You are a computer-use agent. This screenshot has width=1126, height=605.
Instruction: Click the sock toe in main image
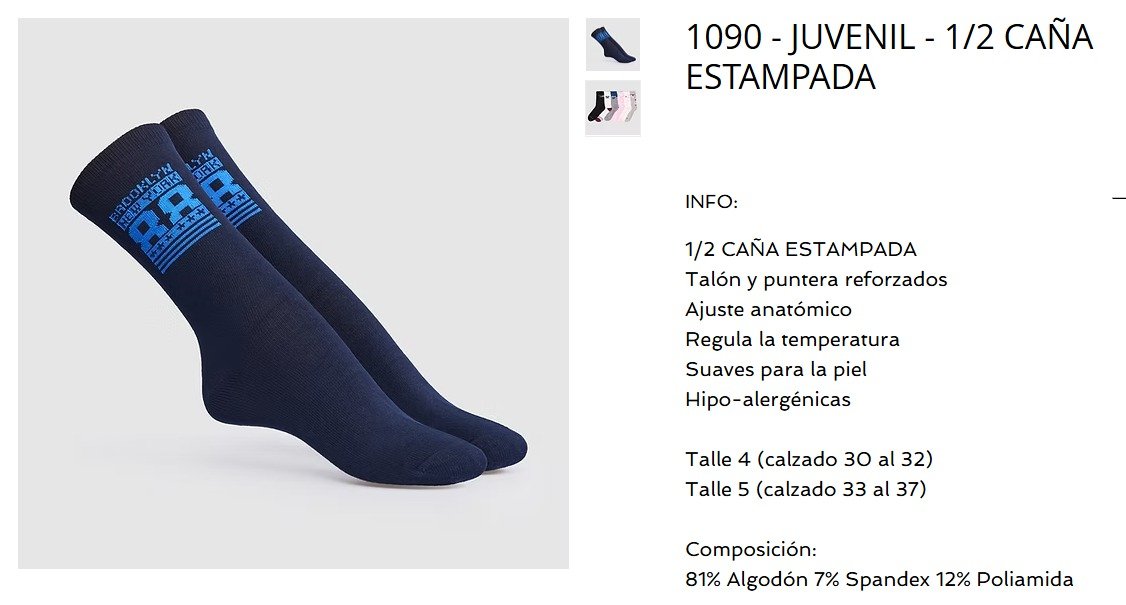495,449
